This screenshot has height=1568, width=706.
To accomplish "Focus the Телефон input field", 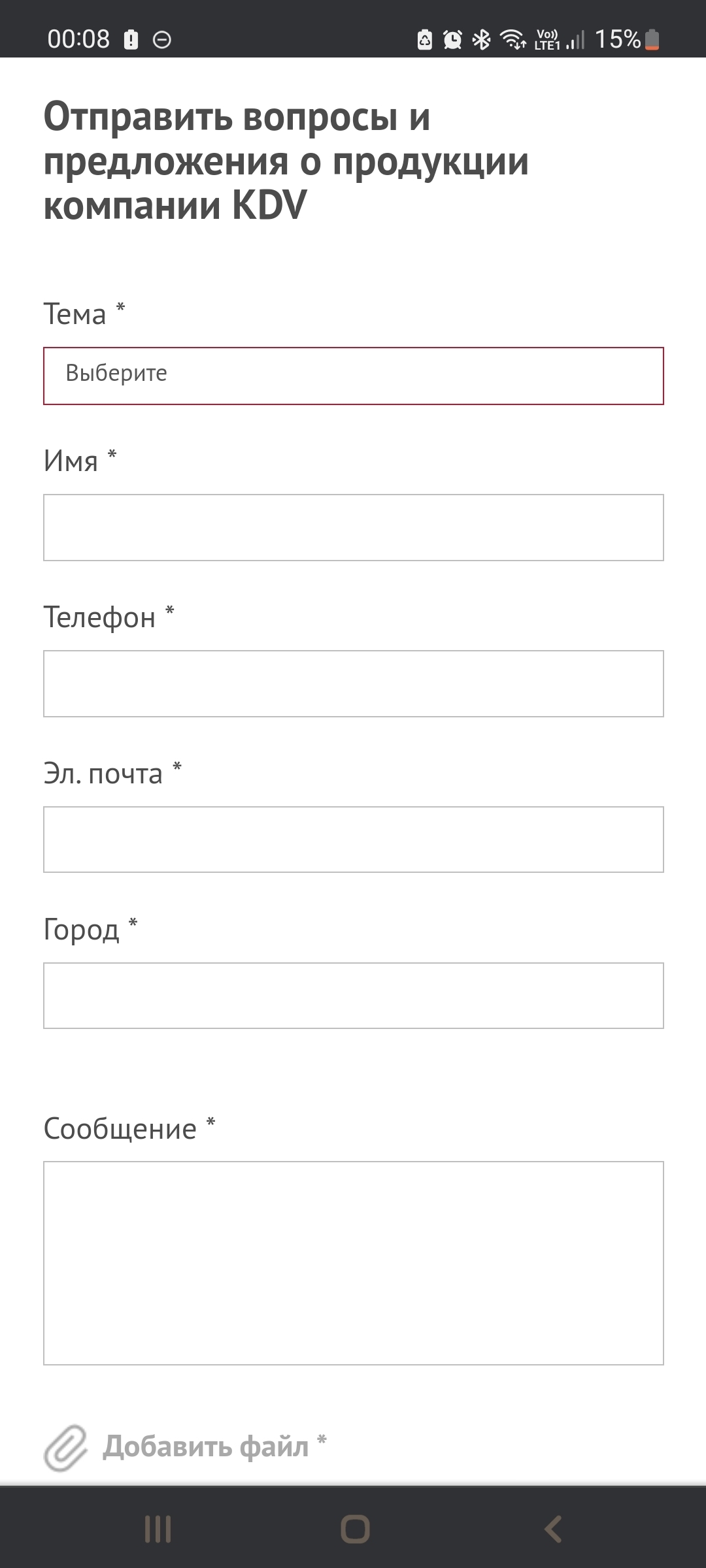I will [353, 683].
